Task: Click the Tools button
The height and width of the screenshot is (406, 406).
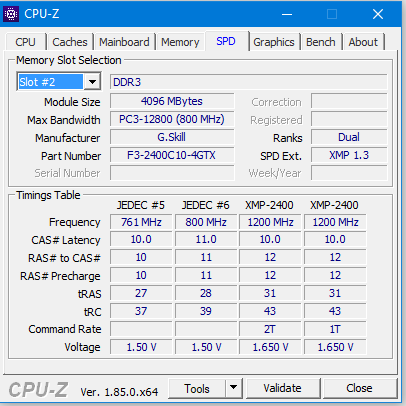Action: click(x=197, y=388)
